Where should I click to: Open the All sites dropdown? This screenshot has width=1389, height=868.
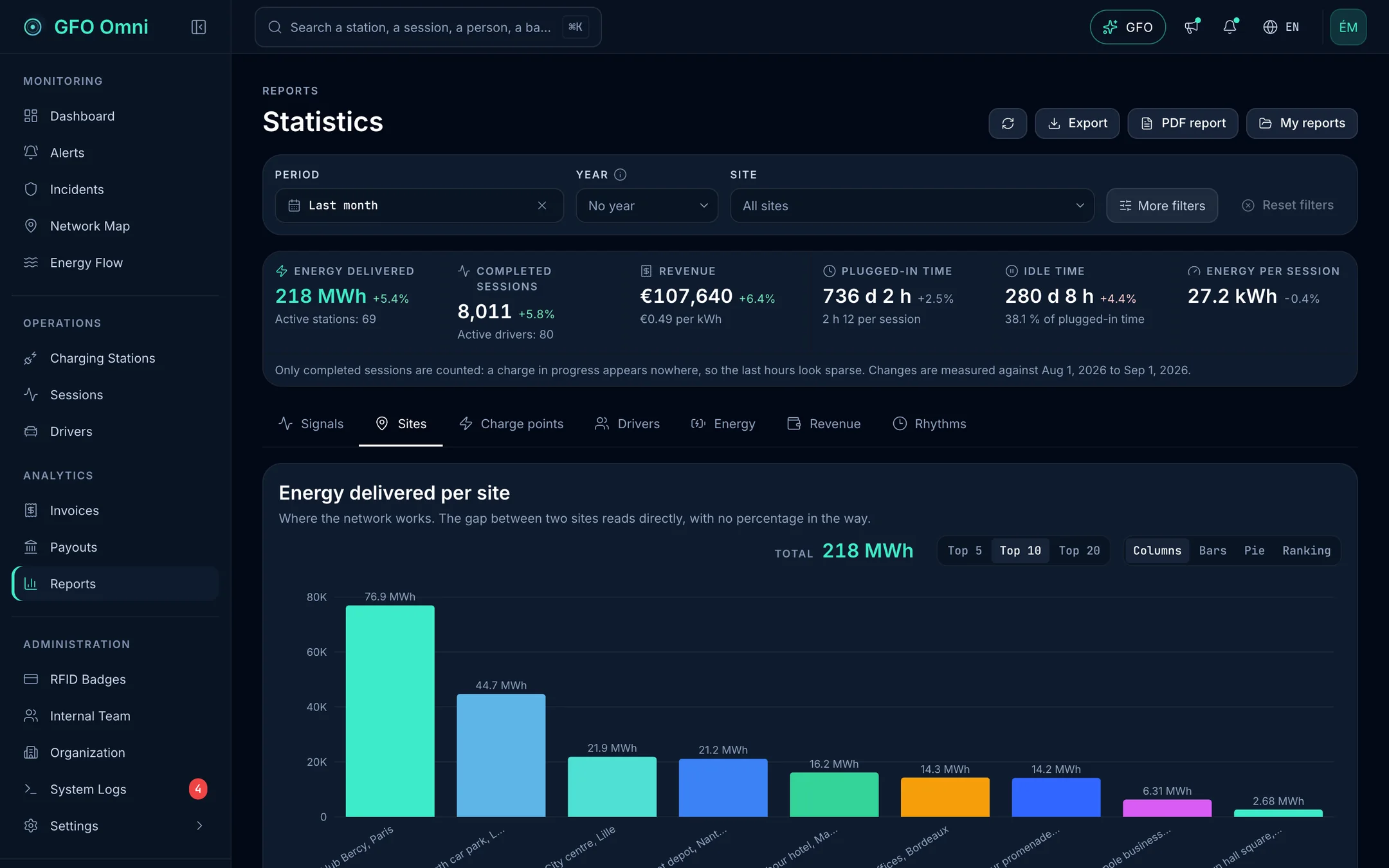tap(912, 206)
